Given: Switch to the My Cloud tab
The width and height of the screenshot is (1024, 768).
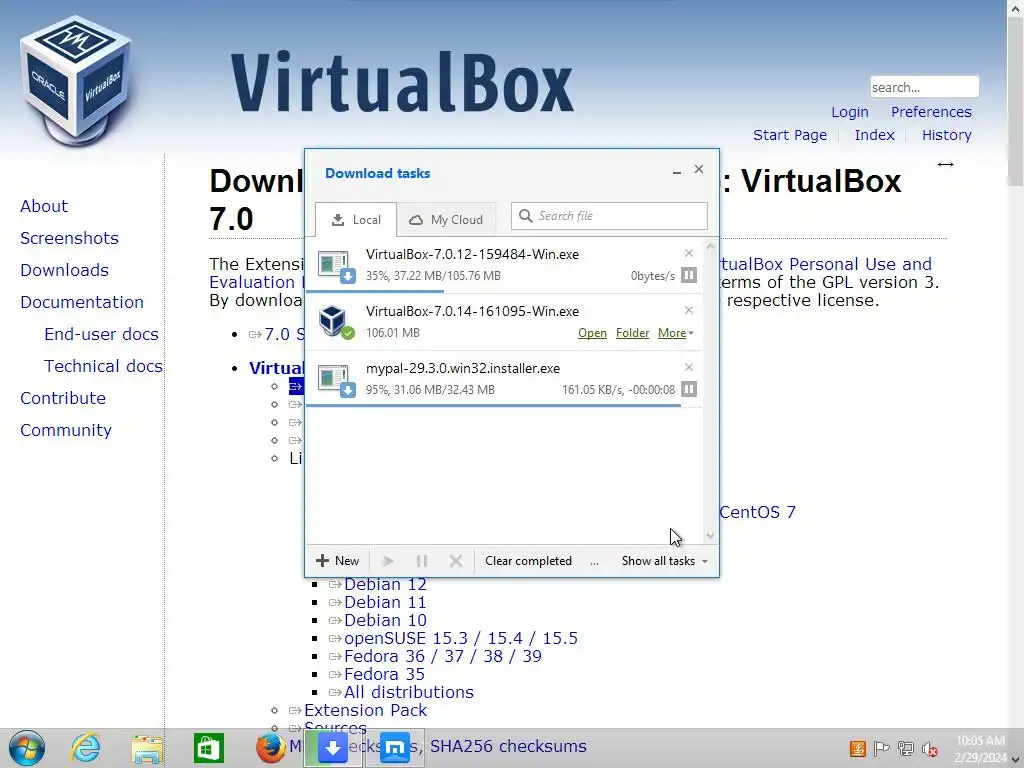Looking at the screenshot, I should pyautogui.click(x=446, y=219).
